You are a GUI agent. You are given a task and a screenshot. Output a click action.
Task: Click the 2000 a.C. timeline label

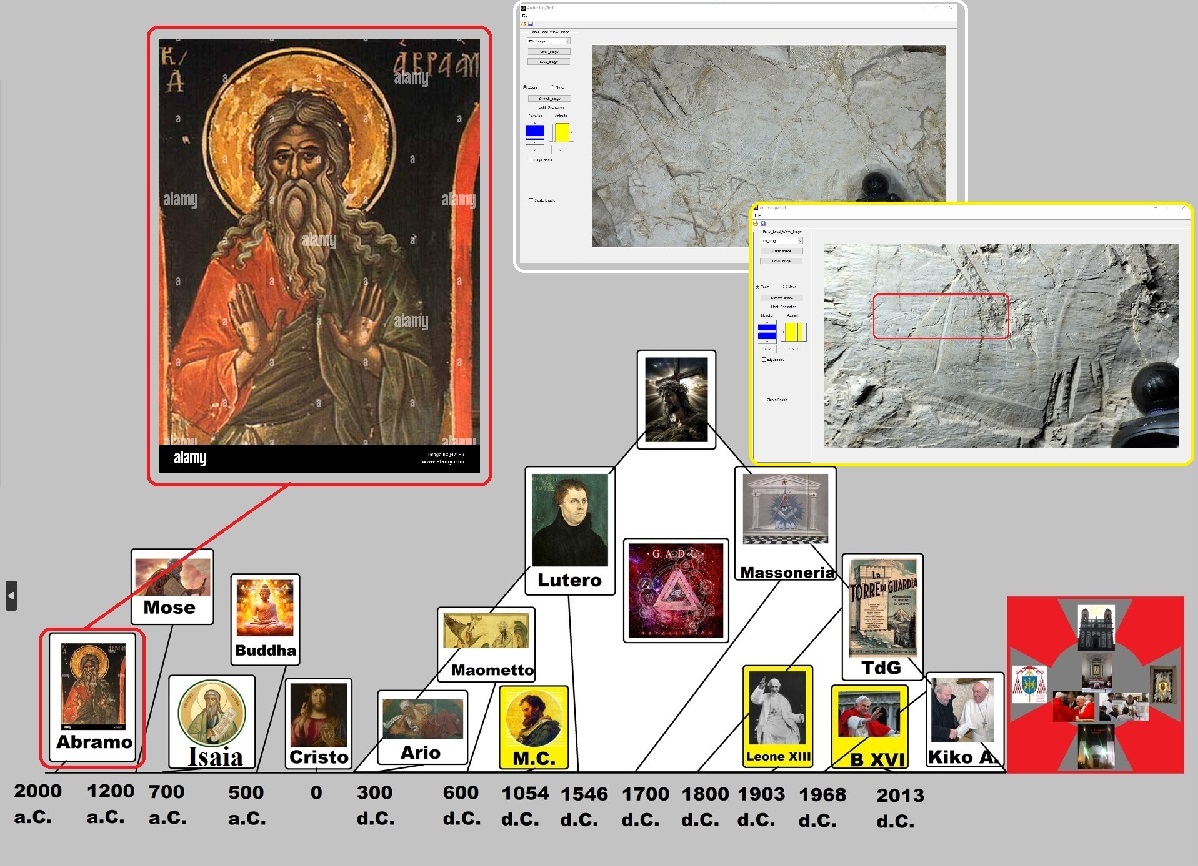pos(37,803)
